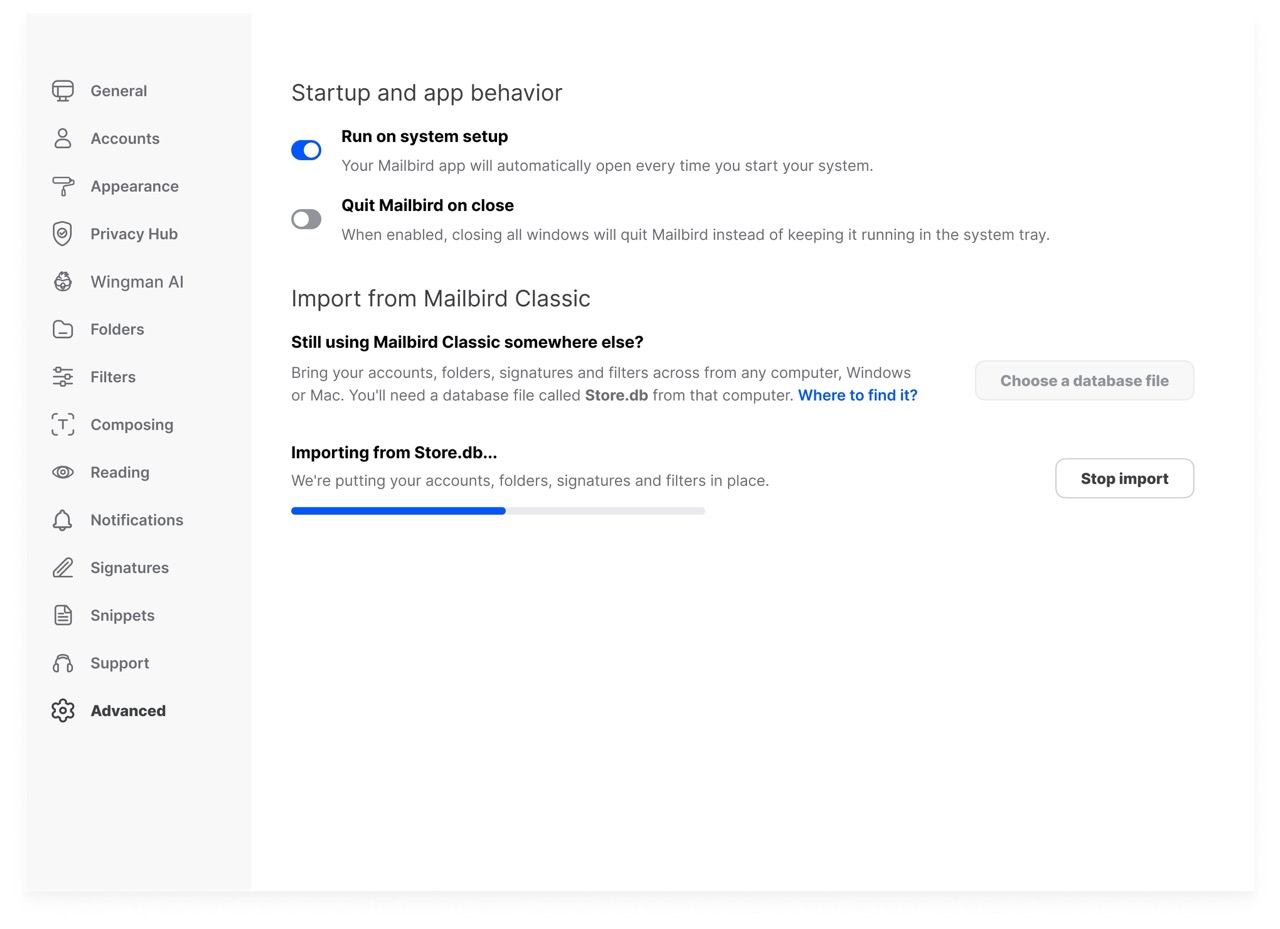This screenshot has height=929, width=1280.
Task: Select the Advanced label in sidebar
Action: click(x=128, y=711)
